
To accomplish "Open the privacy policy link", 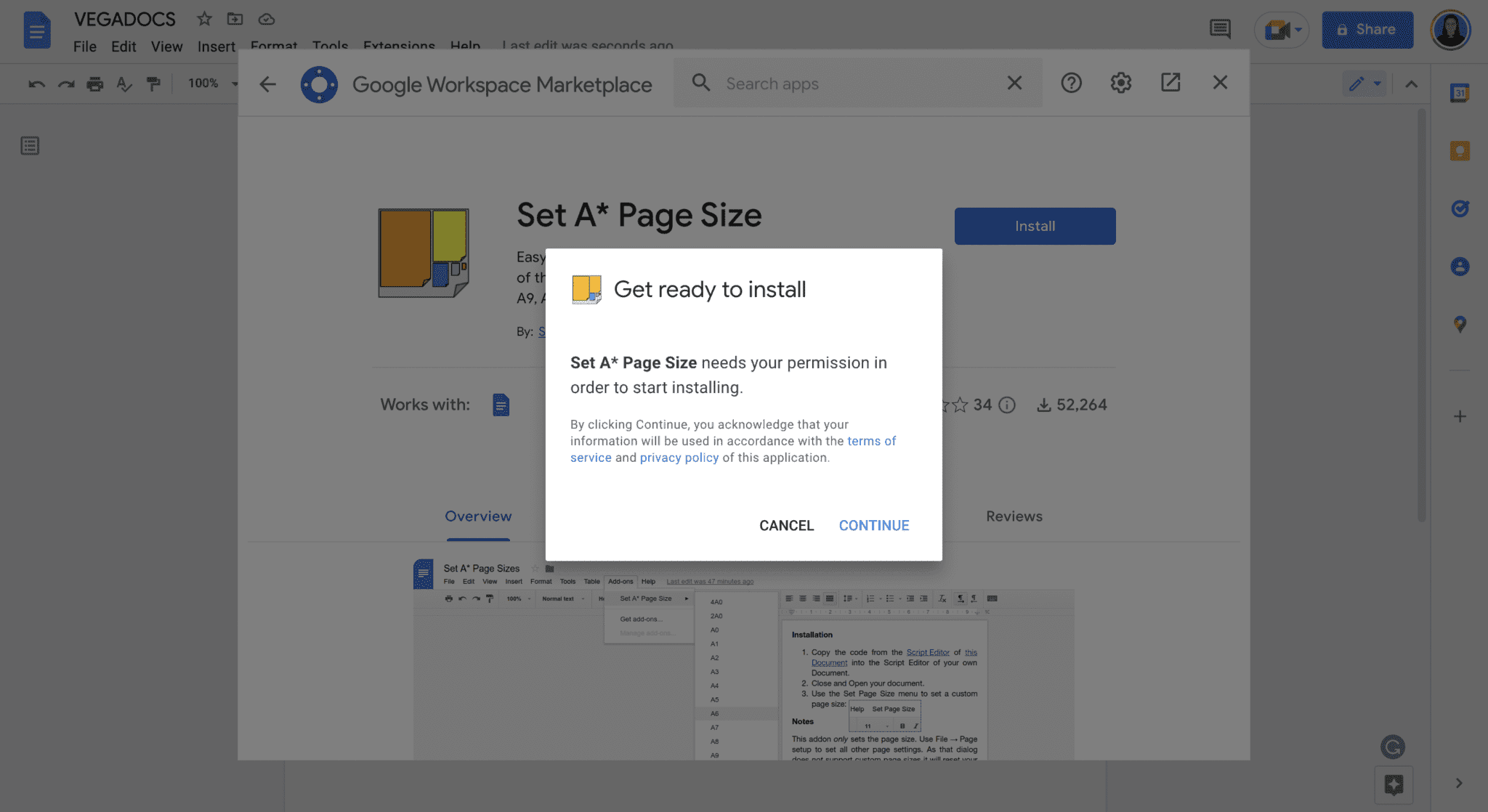I will (679, 458).
